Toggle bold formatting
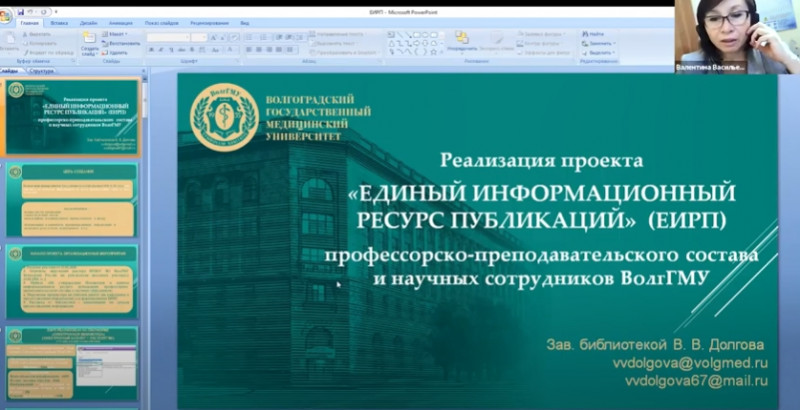This screenshot has height=410, width=800. coord(152,50)
